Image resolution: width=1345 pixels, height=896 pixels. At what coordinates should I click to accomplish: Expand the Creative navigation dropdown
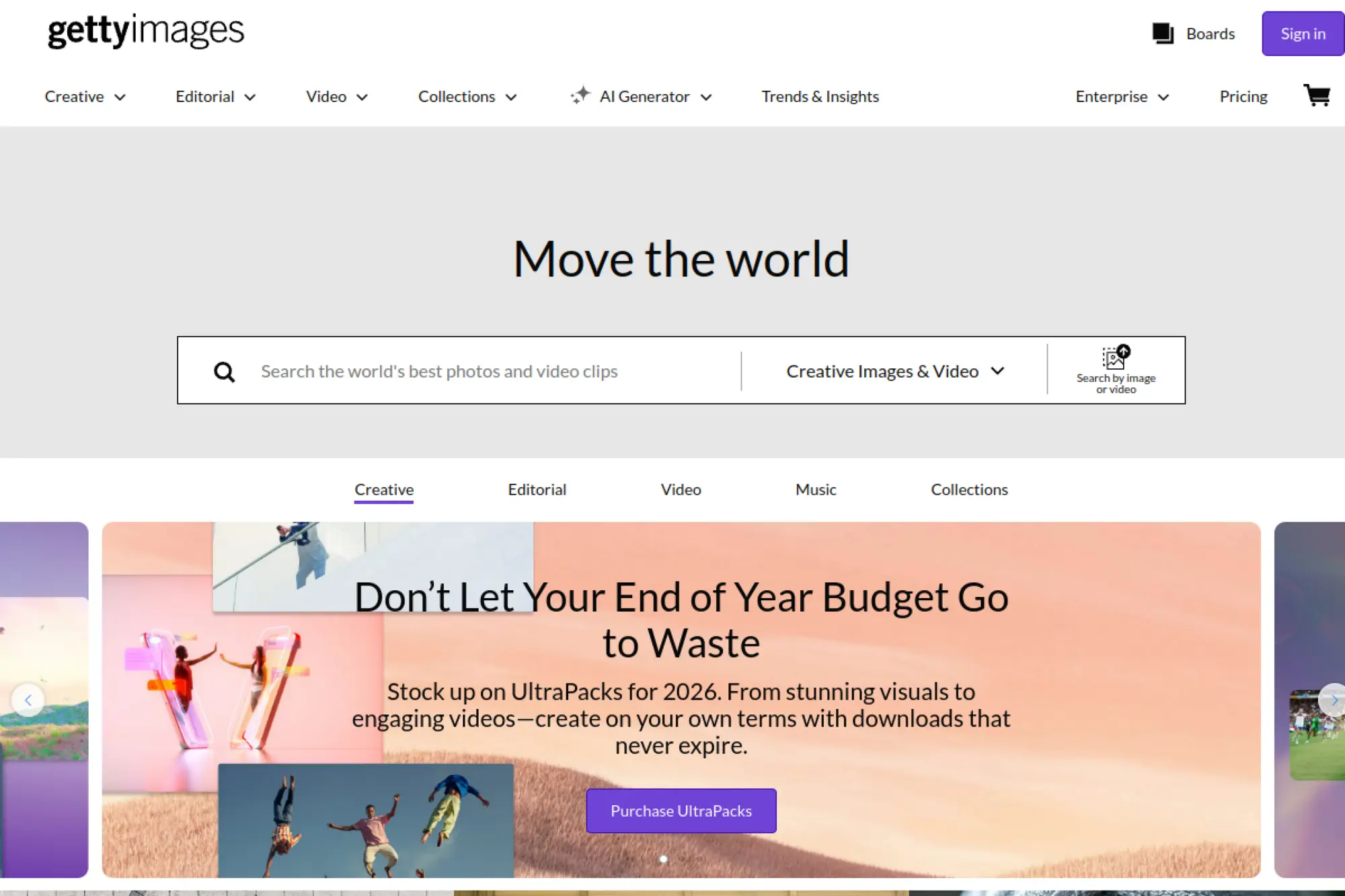click(x=85, y=97)
